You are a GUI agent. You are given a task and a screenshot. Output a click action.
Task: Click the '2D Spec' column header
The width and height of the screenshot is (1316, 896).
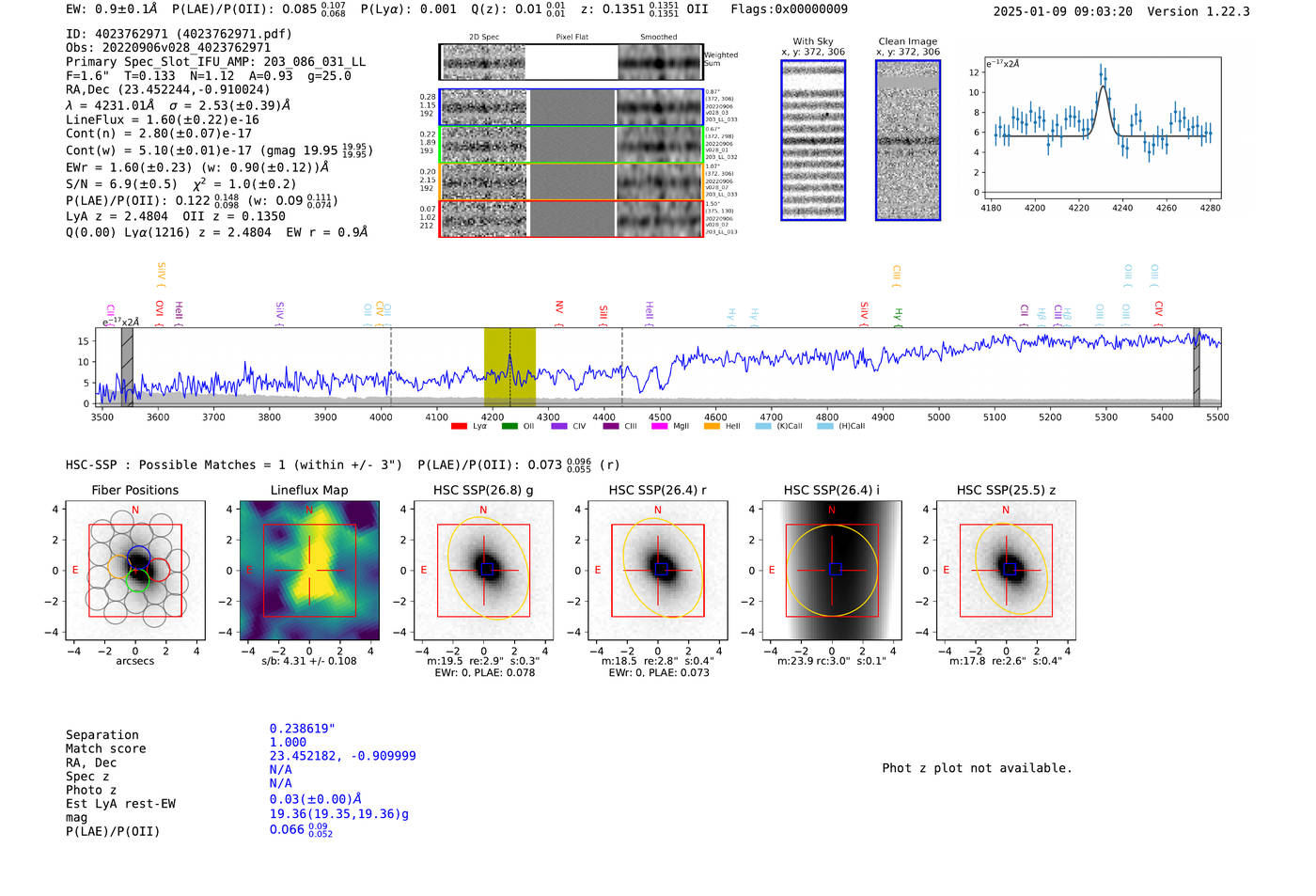click(484, 37)
